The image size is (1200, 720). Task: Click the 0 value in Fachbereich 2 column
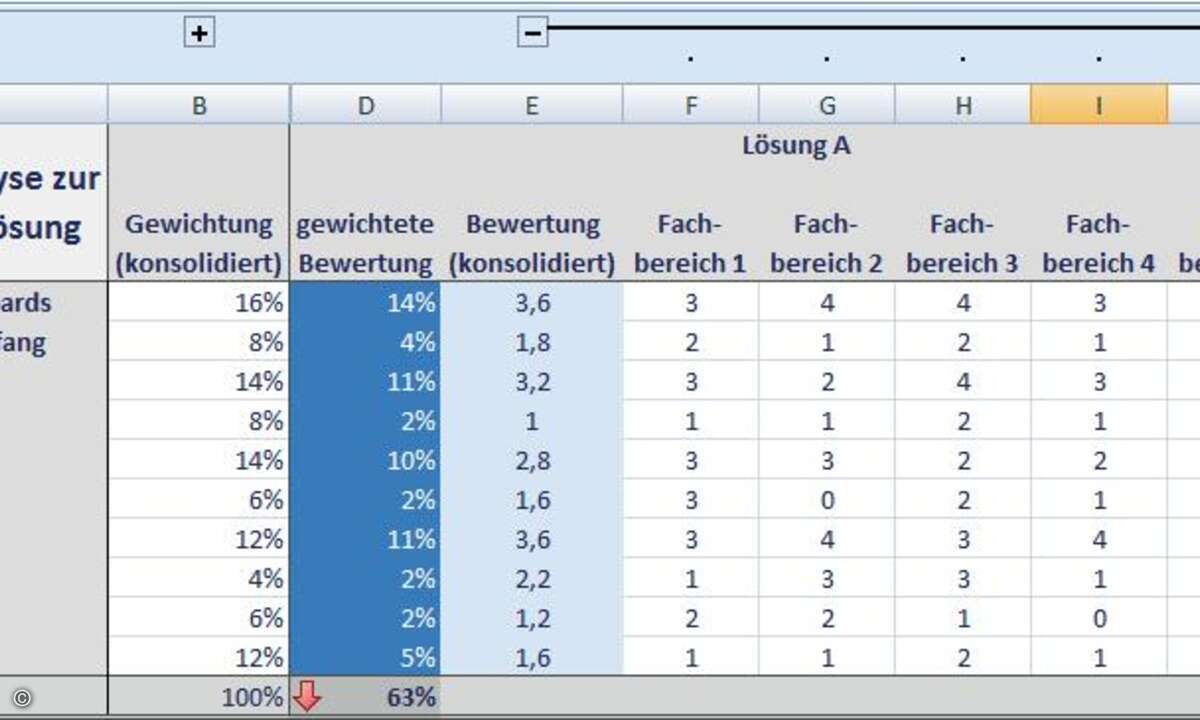pyautogui.click(x=826, y=499)
